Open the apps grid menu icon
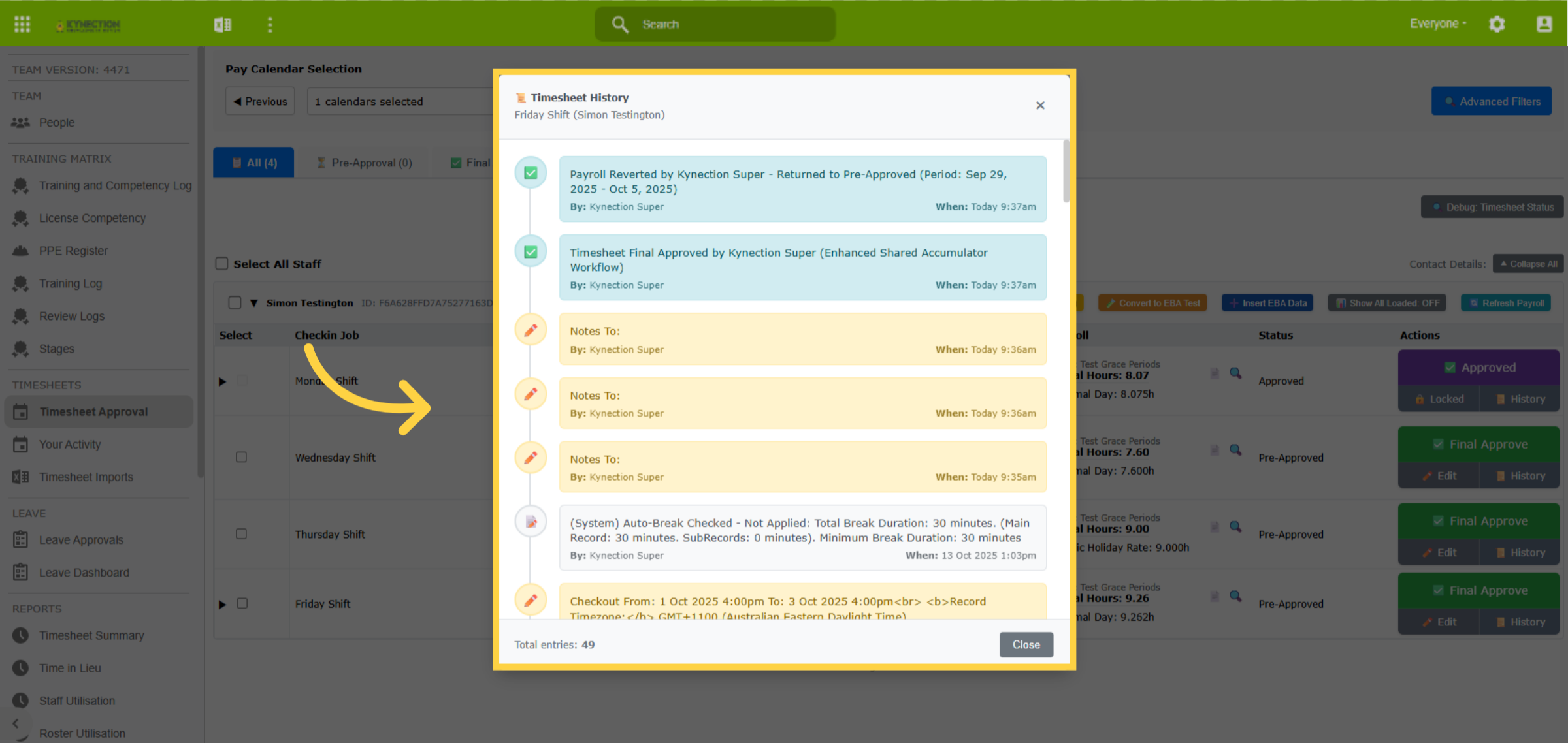Screen dimensions: 1568x743 (x=22, y=24)
